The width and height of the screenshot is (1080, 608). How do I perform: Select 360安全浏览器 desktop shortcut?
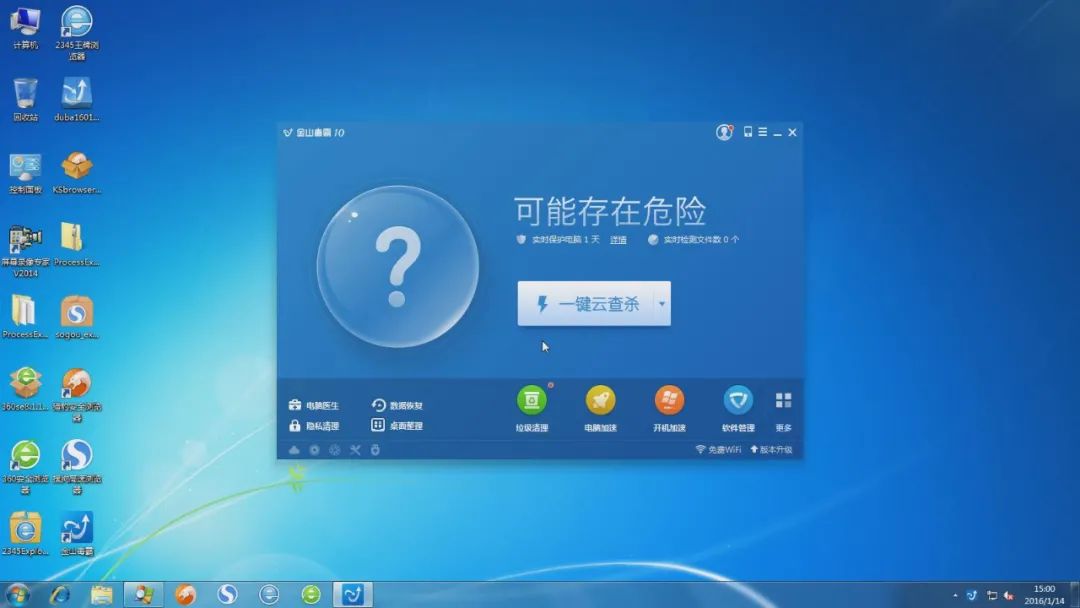pos(25,468)
